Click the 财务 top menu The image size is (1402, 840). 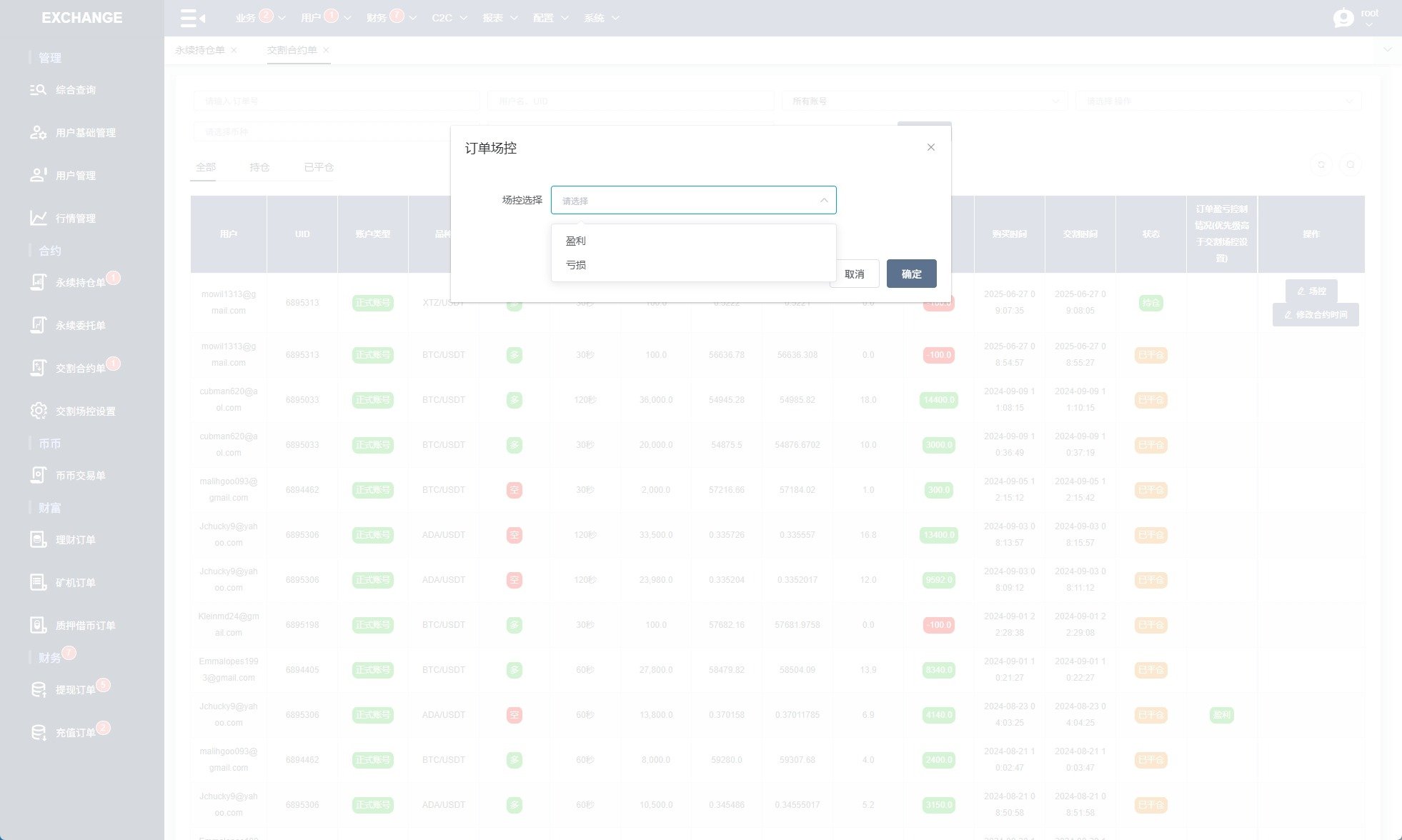[376, 18]
